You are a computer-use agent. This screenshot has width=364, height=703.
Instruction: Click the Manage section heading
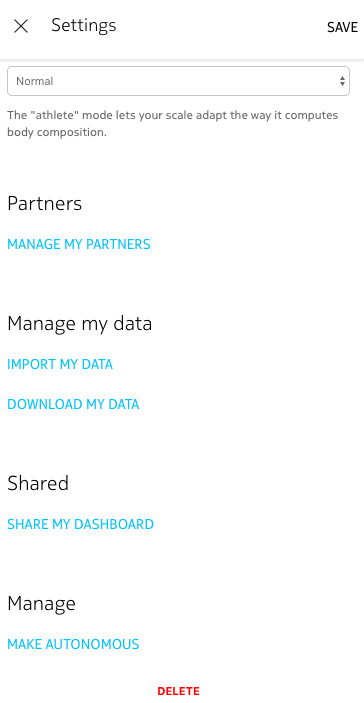[41, 603]
